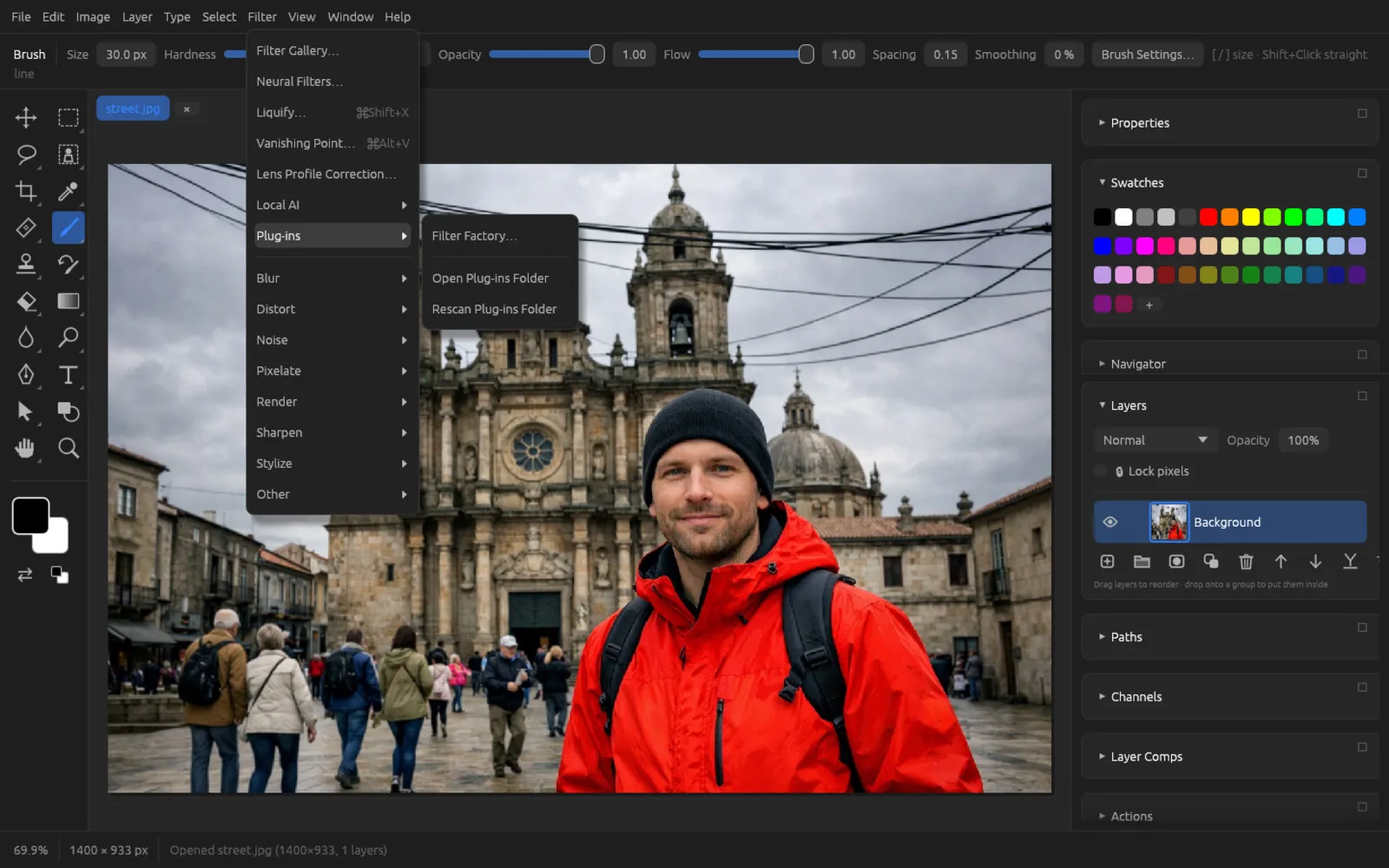
Task: Open the Normal blend mode dropdown
Action: (x=1155, y=440)
